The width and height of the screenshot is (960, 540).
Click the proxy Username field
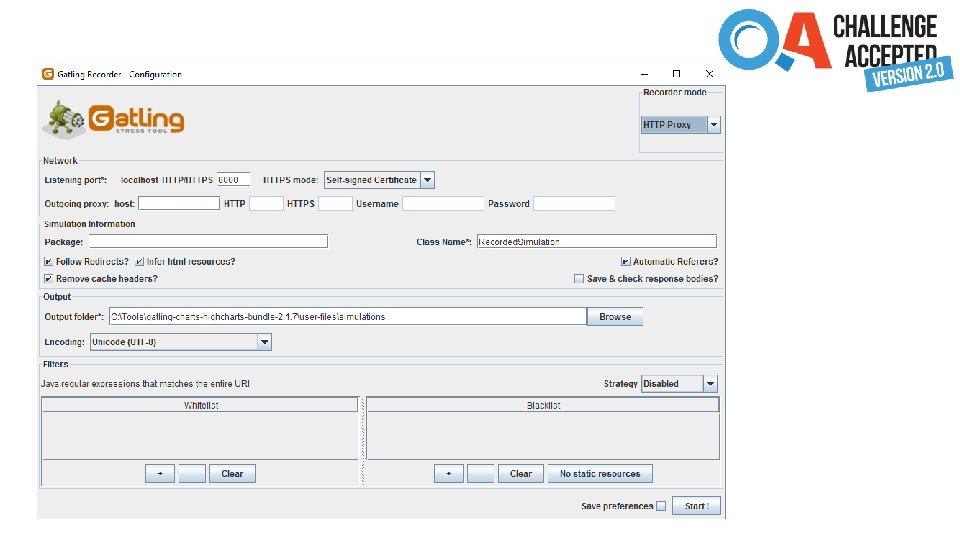443,203
